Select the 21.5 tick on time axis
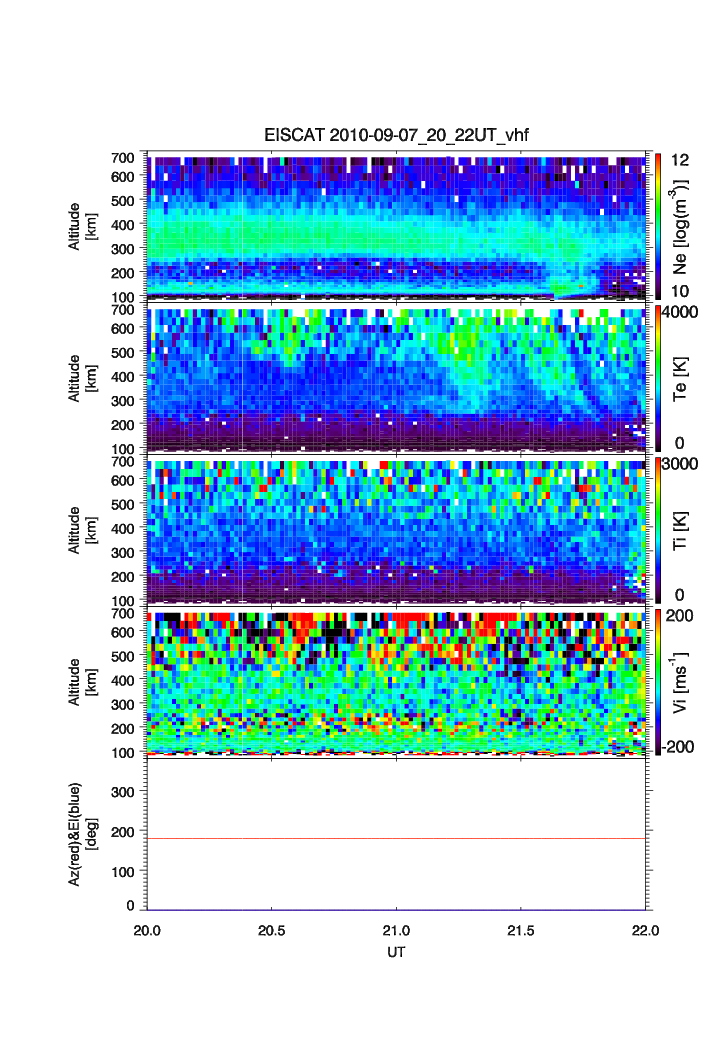The width and height of the screenshot is (708, 1062). pyautogui.click(x=522, y=929)
